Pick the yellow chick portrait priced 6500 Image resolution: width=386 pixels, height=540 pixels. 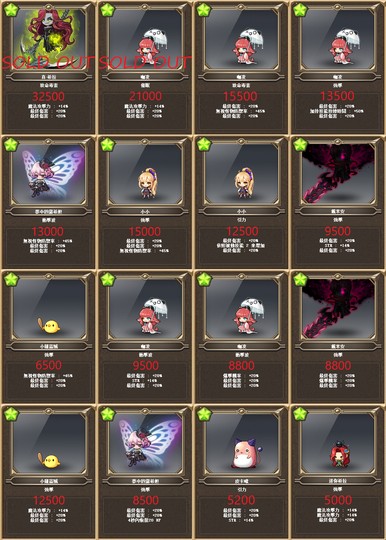pyautogui.click(x=49, y=309)
